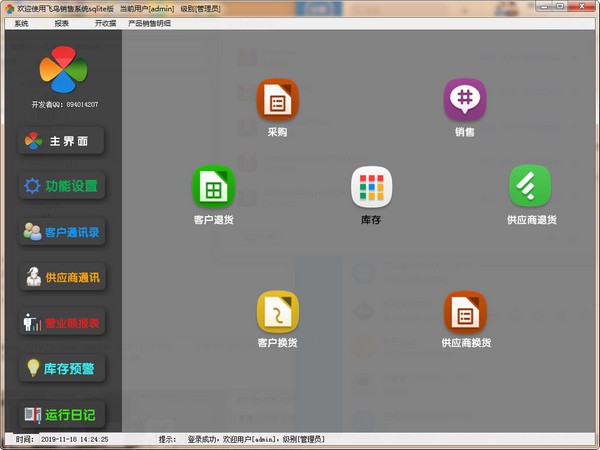This screenshot has height=450, width=600.
Task: Open 运行日记 run log
Action: coord(62,414)
